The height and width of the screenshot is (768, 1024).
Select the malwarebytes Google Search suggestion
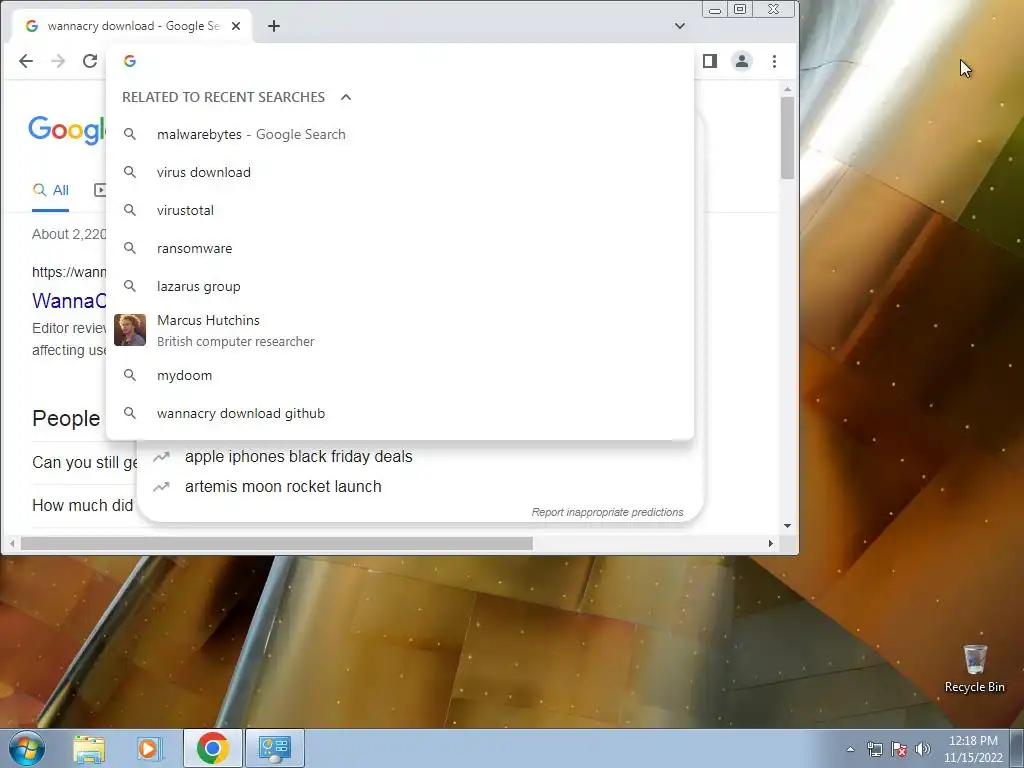tap(400, 135)
